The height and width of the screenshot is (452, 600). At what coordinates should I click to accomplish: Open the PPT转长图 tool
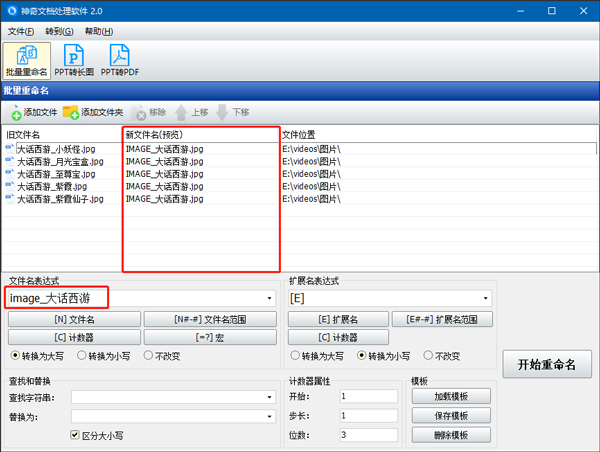tap(74, 60)
